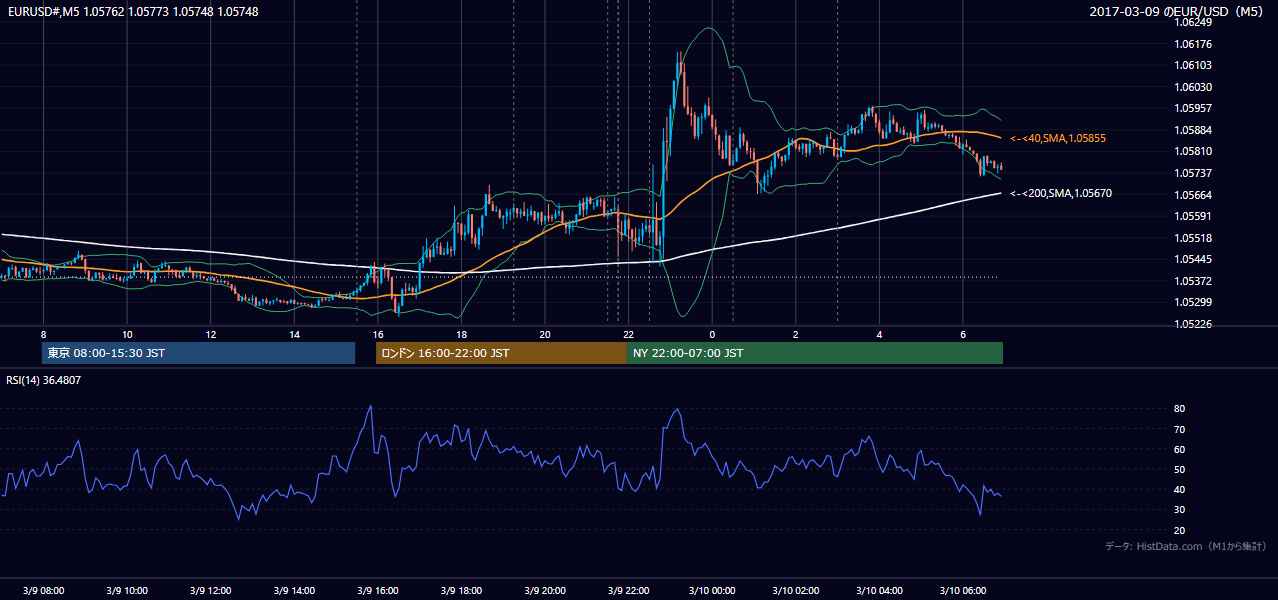Image resolution: width=1278 pixels, height=600 pixels.
Task: Click hour 8 on the price chart time axis
Action: click(x=43, y=334)
